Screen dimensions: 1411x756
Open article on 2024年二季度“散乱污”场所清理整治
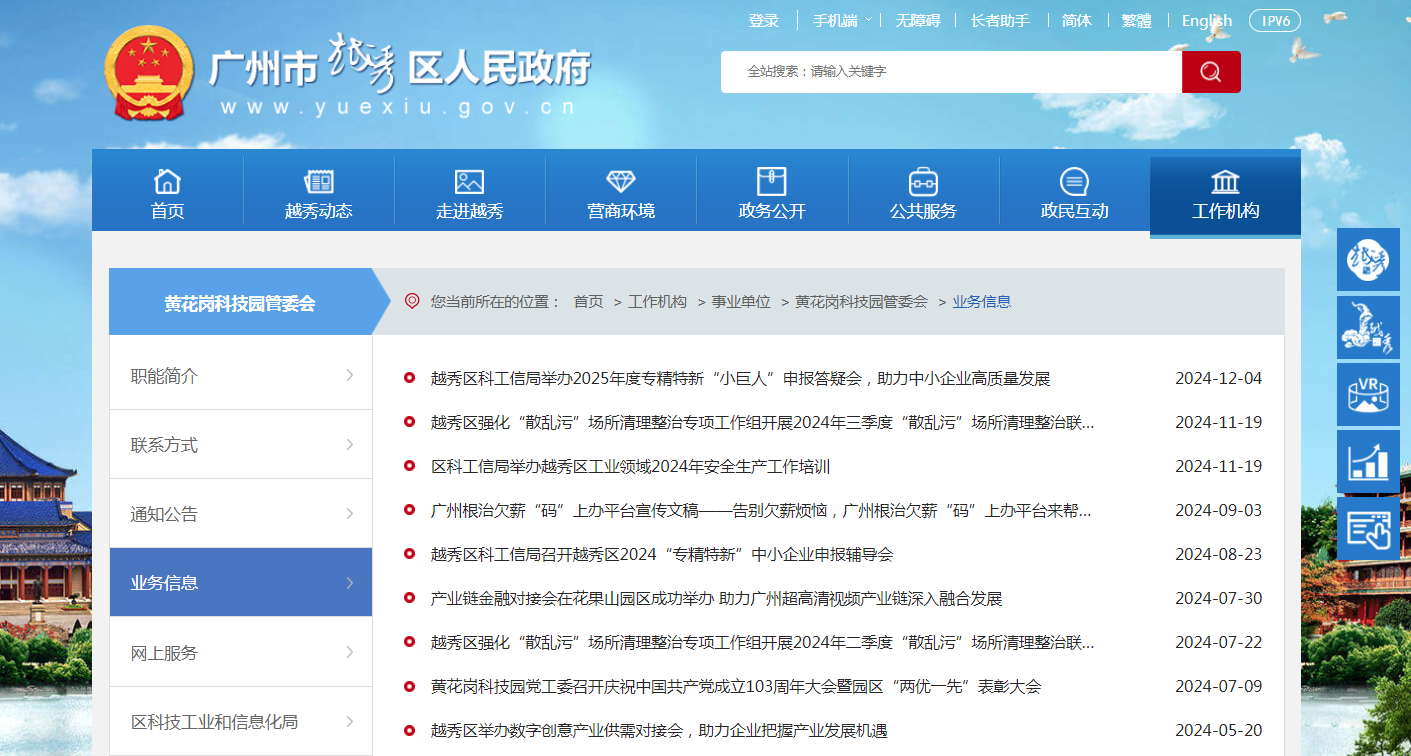[x=762, y=642]
